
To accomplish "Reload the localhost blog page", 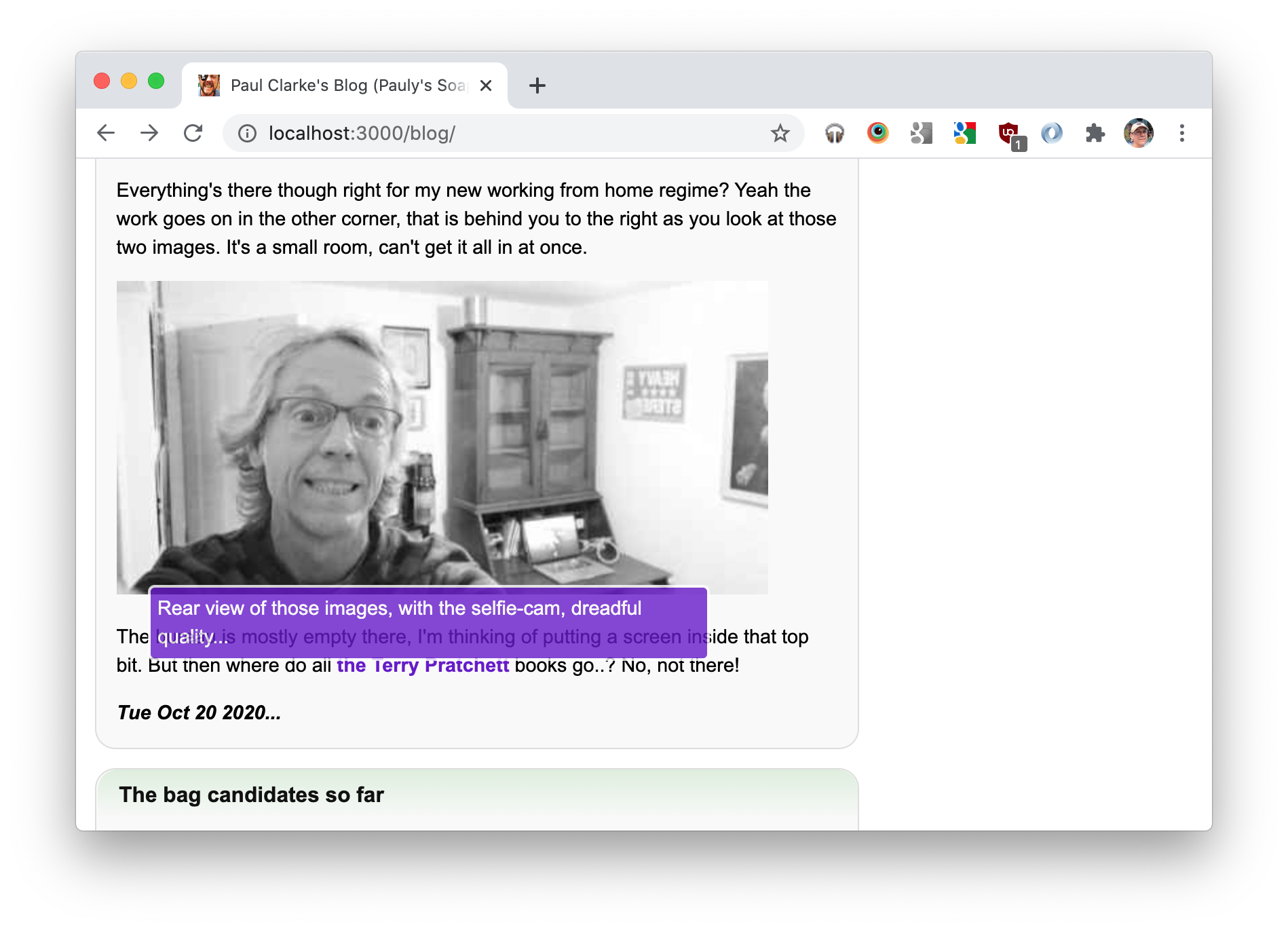I will [x=193, y=133].
